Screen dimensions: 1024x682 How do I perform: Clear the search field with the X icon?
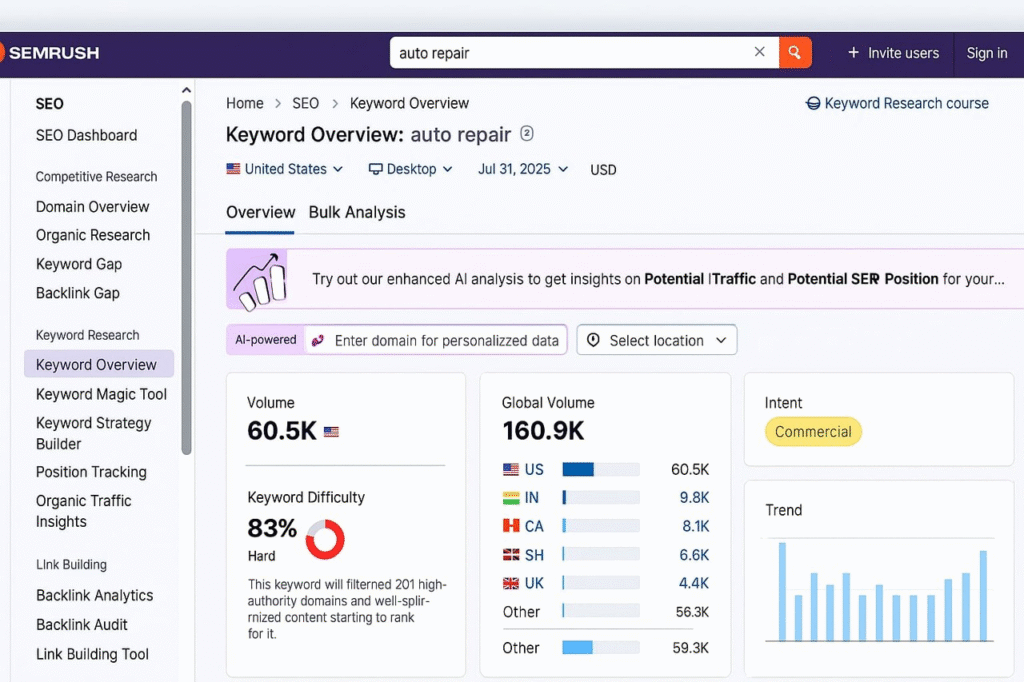pyautogui.click(x=760, y=52)
